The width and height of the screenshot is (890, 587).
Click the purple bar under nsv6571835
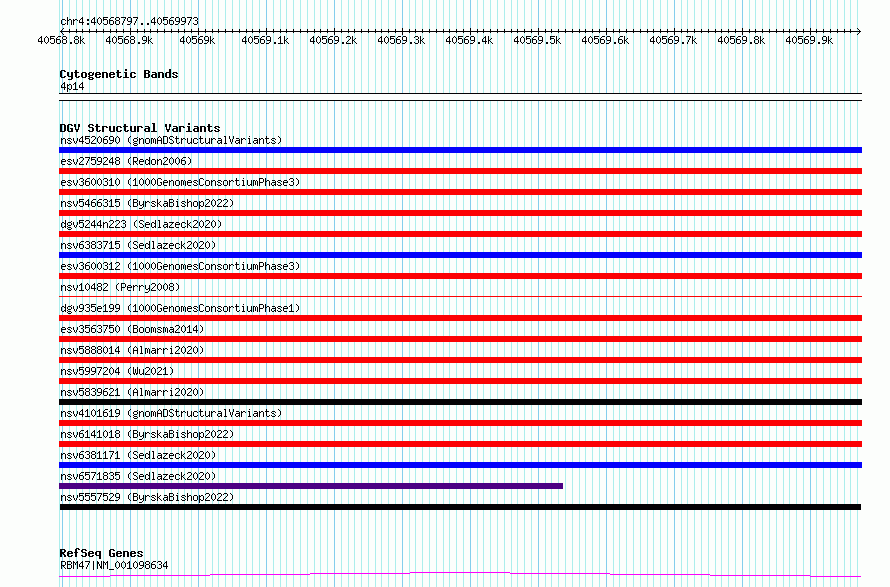pos(311,486)
